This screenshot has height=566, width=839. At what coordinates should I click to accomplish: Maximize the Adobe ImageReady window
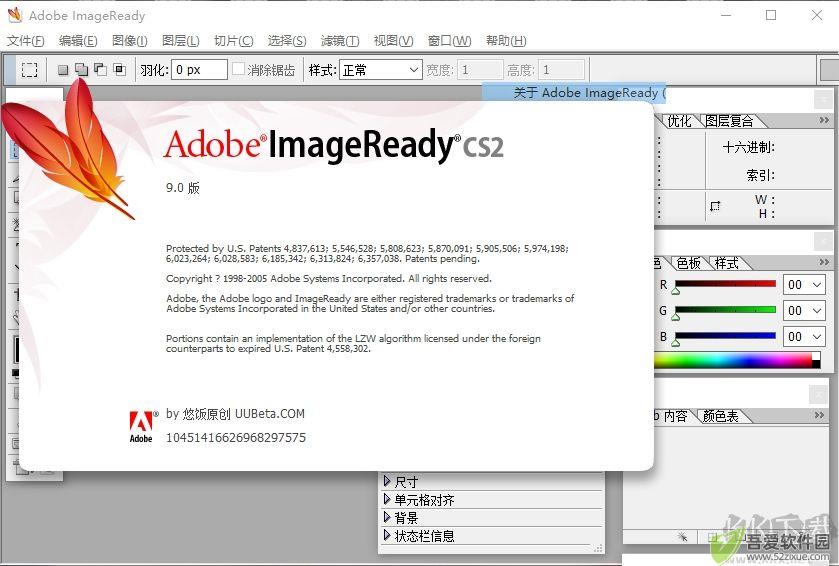771,16
